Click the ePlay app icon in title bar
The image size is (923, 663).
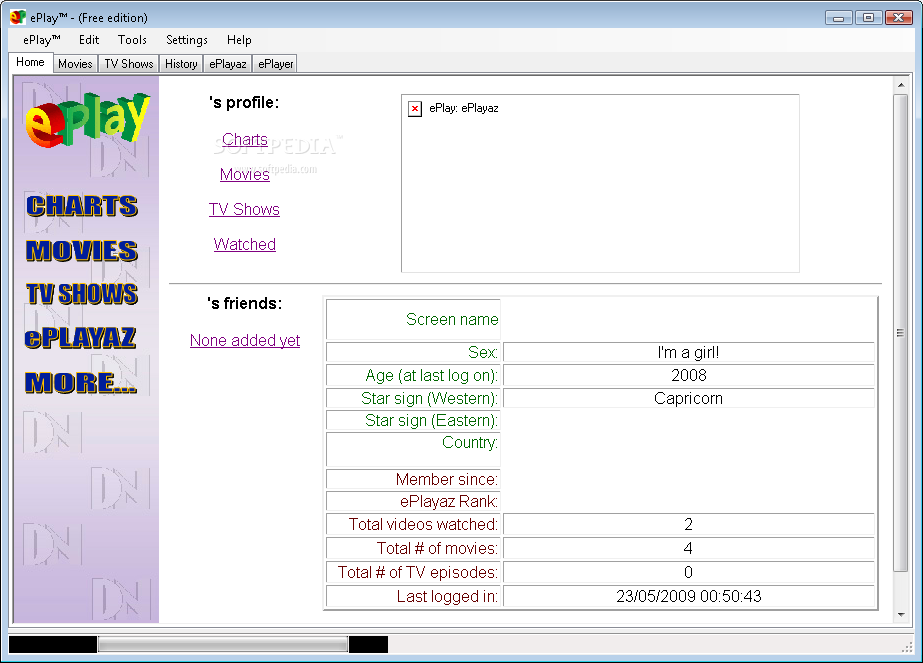coord(18,17)
